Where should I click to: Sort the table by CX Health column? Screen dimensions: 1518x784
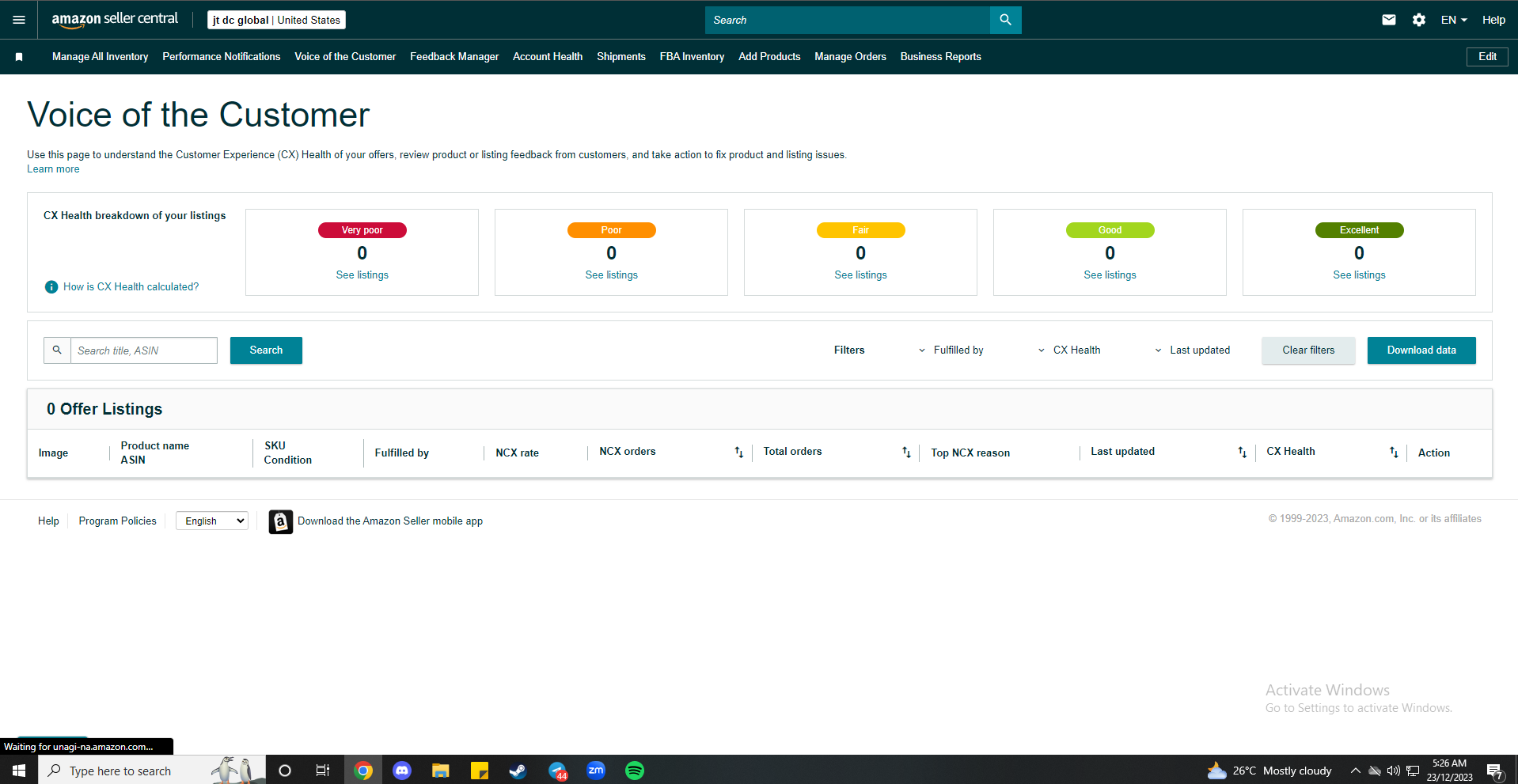click(1394, 452)
